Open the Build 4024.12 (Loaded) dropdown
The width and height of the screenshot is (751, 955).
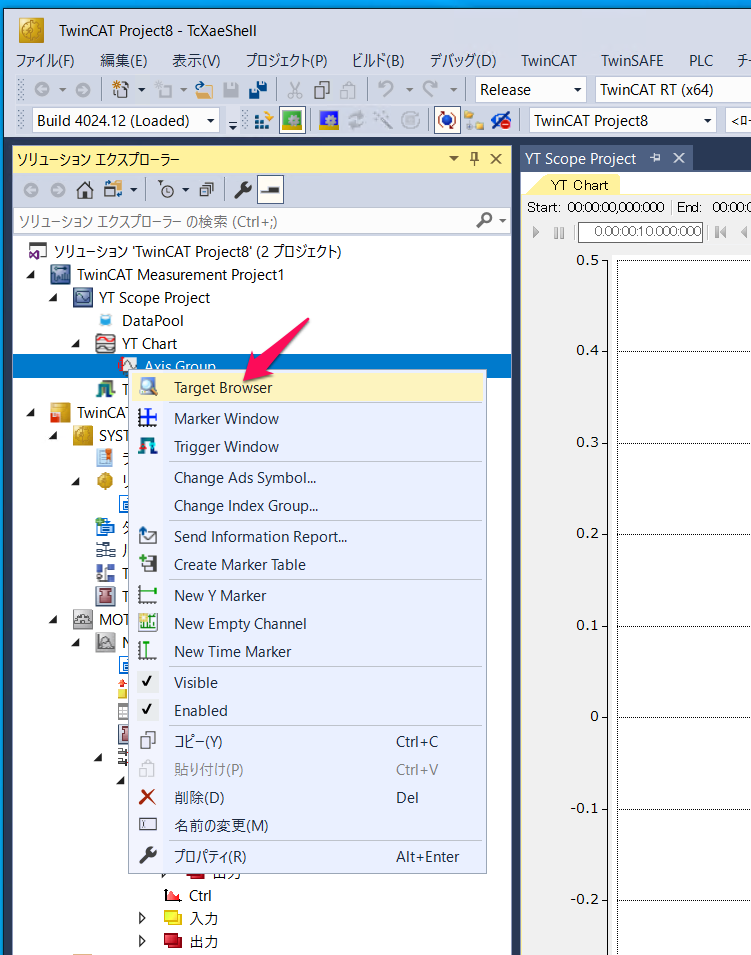click(125, 121)
